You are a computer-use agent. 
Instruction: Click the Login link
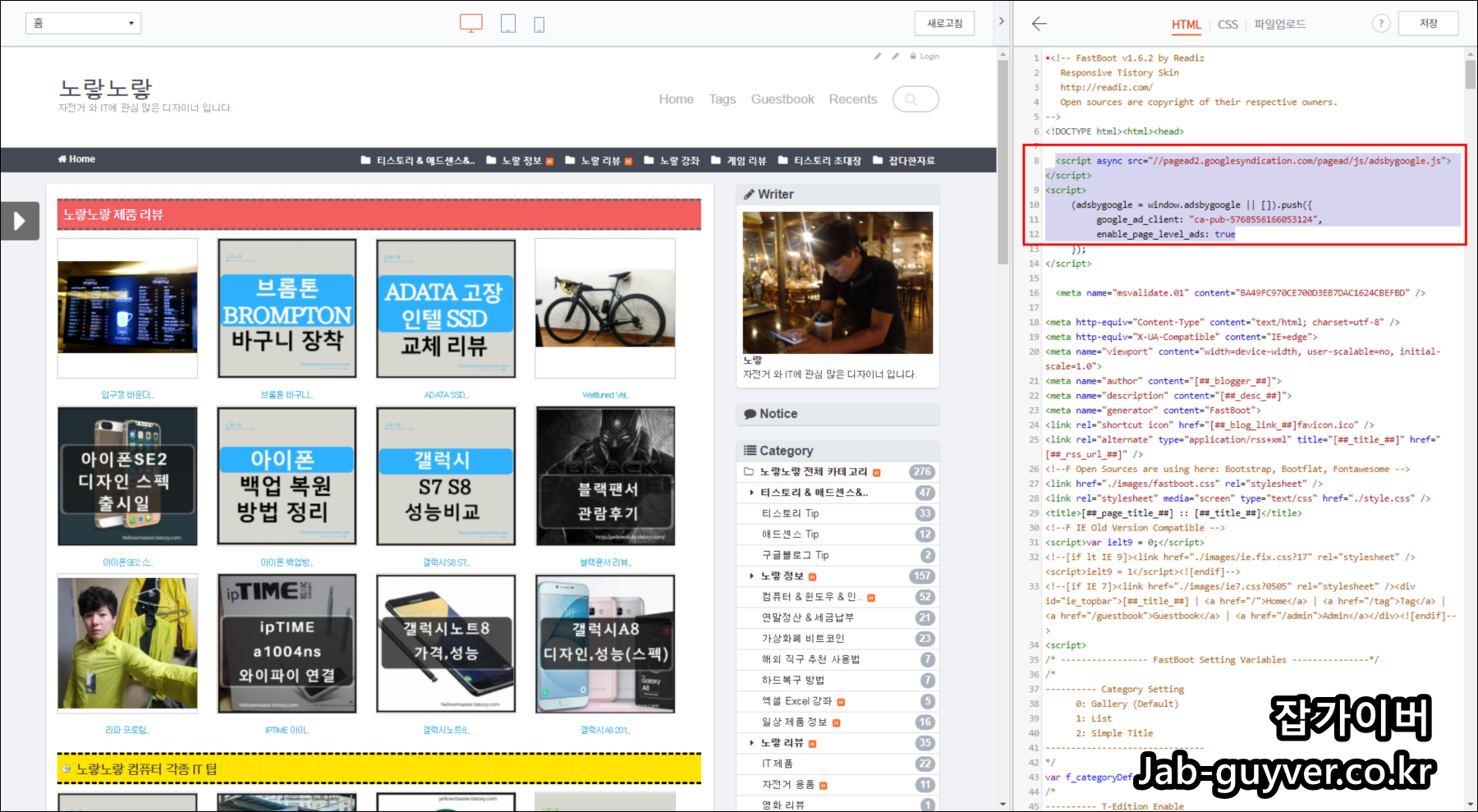point(929,57)
